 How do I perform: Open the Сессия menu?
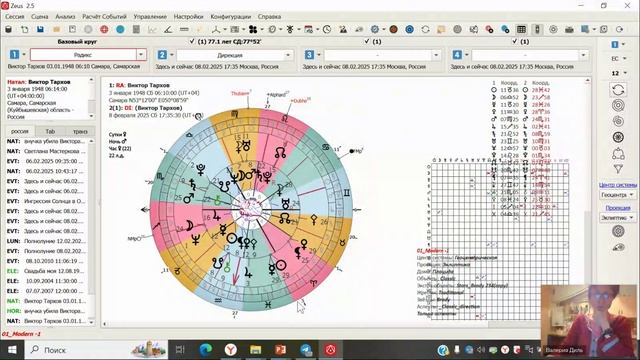tap(15, 17)
